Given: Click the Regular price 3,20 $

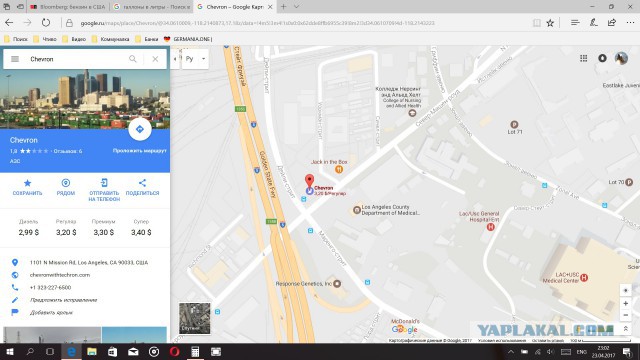Looking at the screenshot, I should tap(66, 232).
